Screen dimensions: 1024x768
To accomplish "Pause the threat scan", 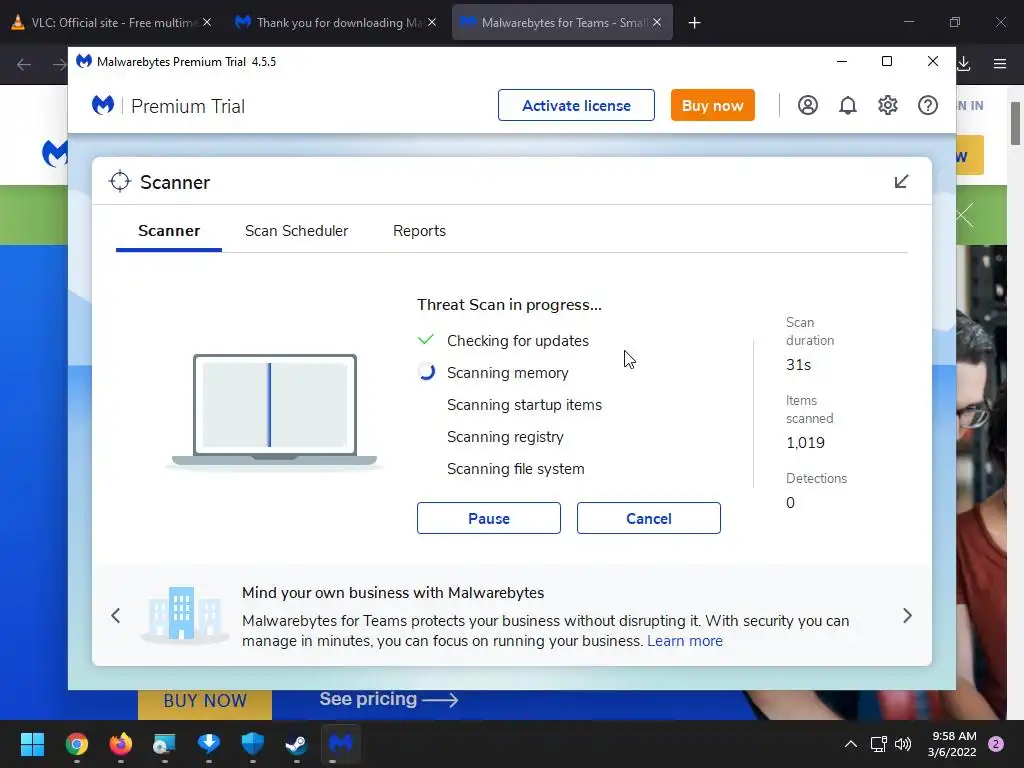I will click(488, 518).
